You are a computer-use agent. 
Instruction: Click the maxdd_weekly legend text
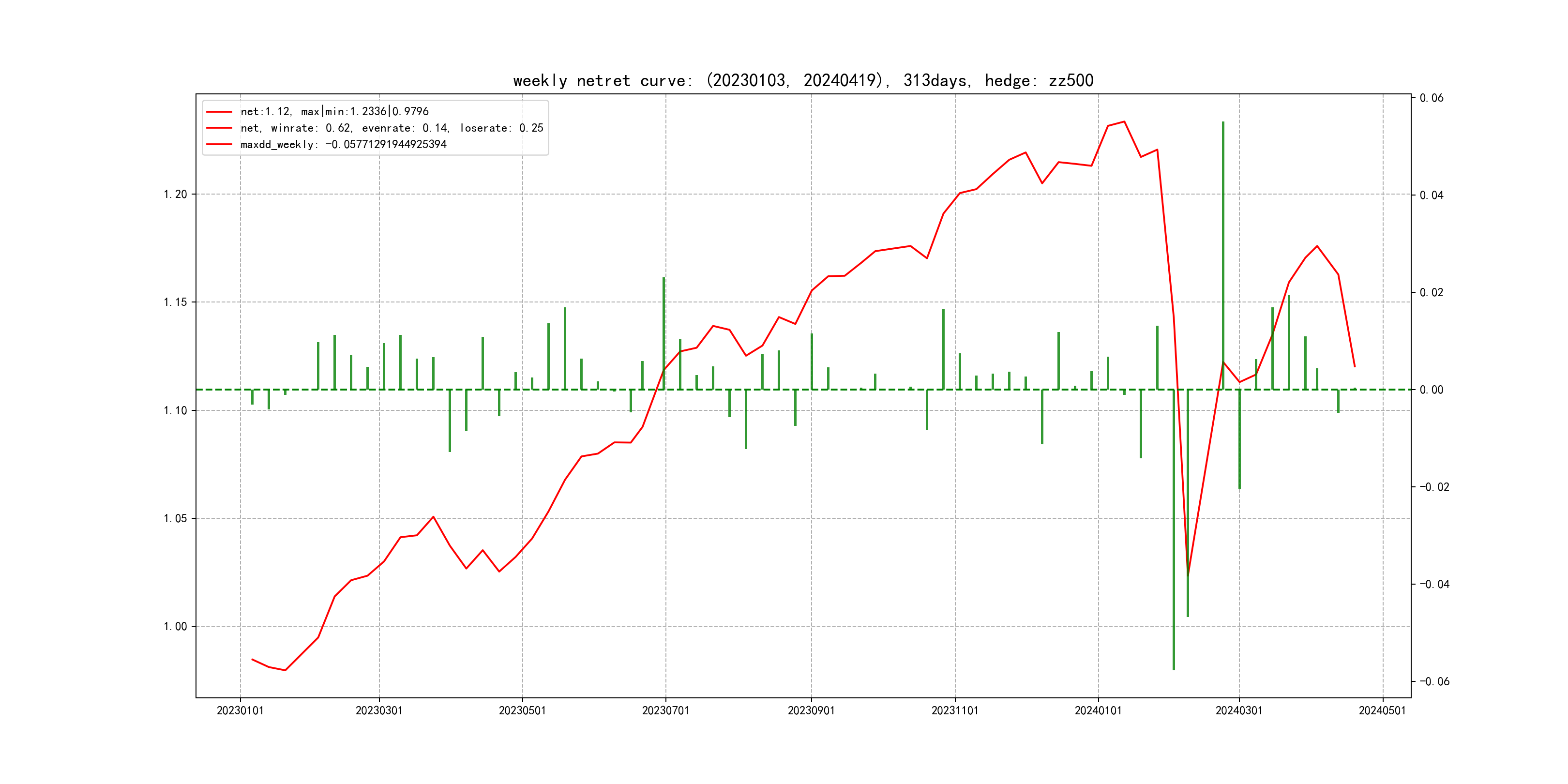[343, 144]
